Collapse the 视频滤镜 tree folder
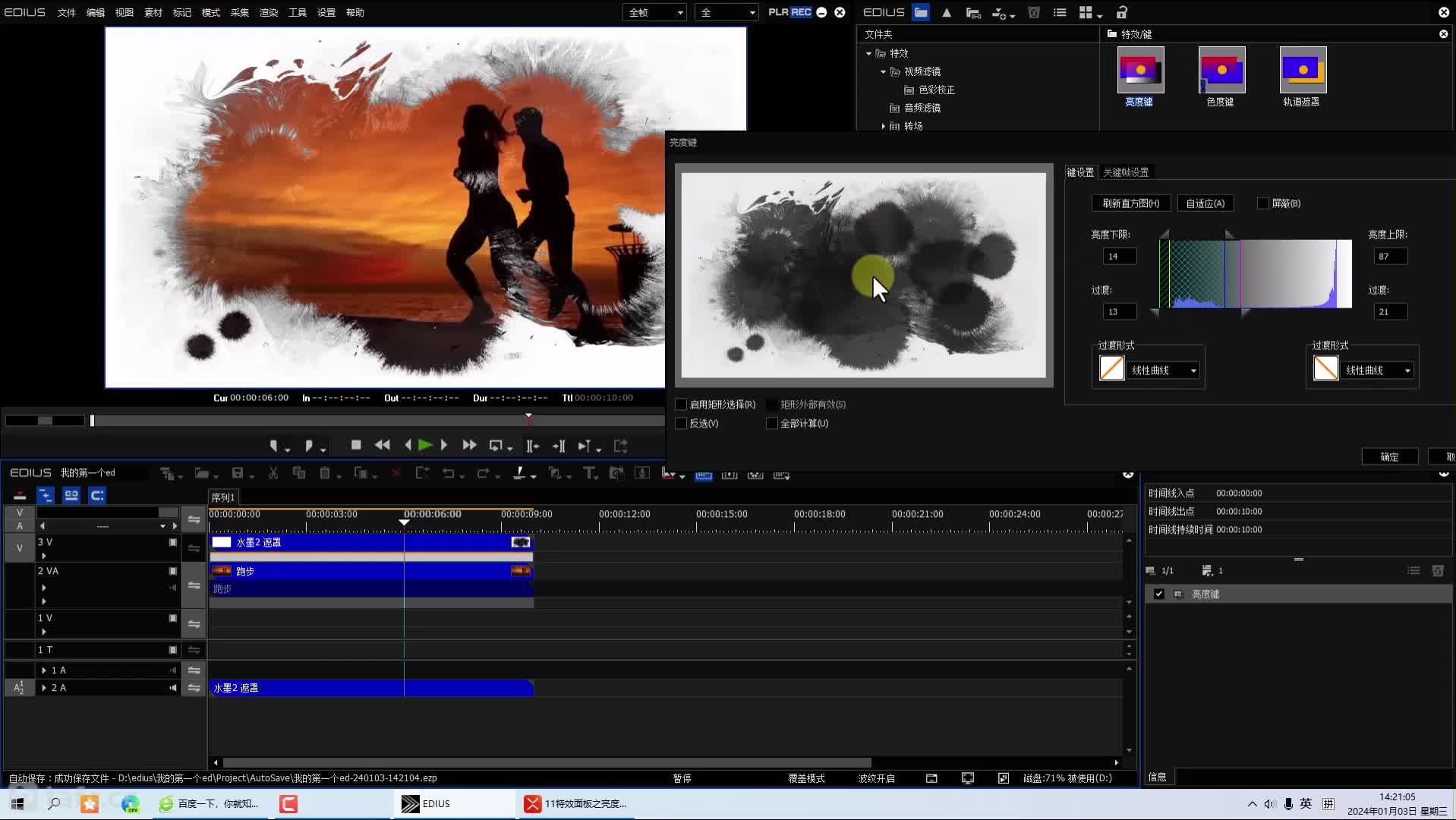Image resolution: width=1456 pixels, height=820 pixels. [883, 72]
